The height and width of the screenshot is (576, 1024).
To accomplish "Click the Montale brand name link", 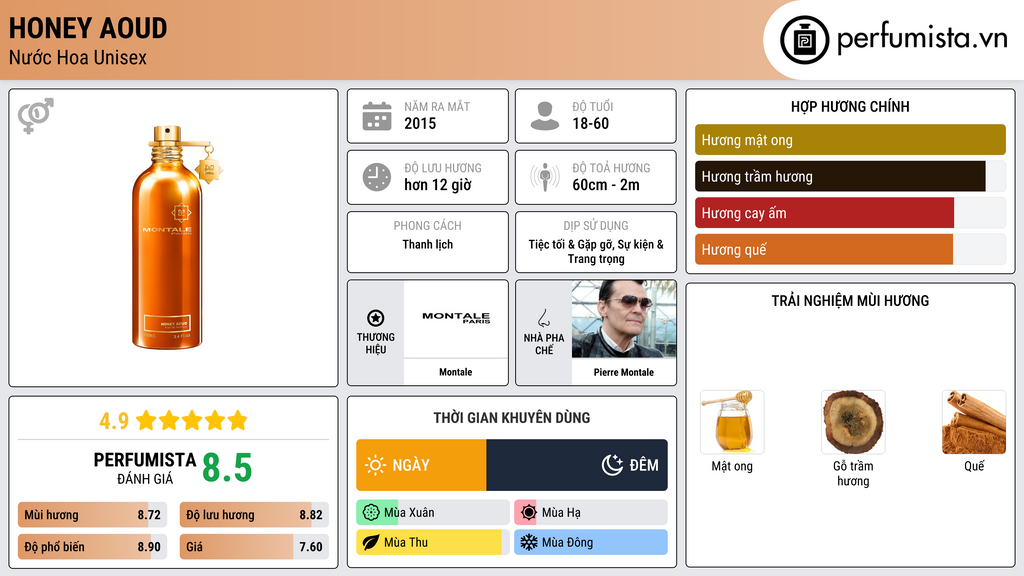I will [455, 372].
